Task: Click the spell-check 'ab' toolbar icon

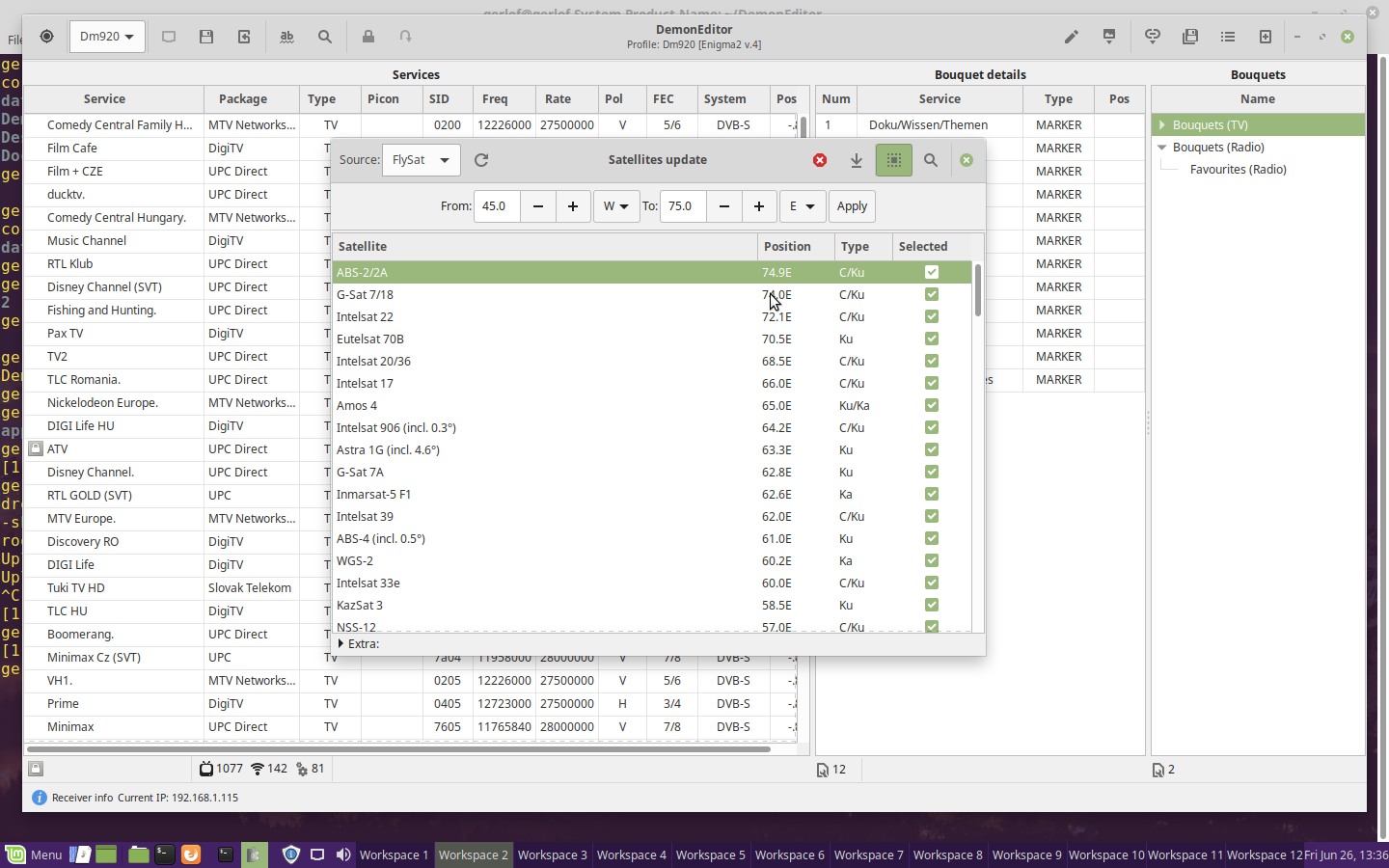Action: [286, 37]
